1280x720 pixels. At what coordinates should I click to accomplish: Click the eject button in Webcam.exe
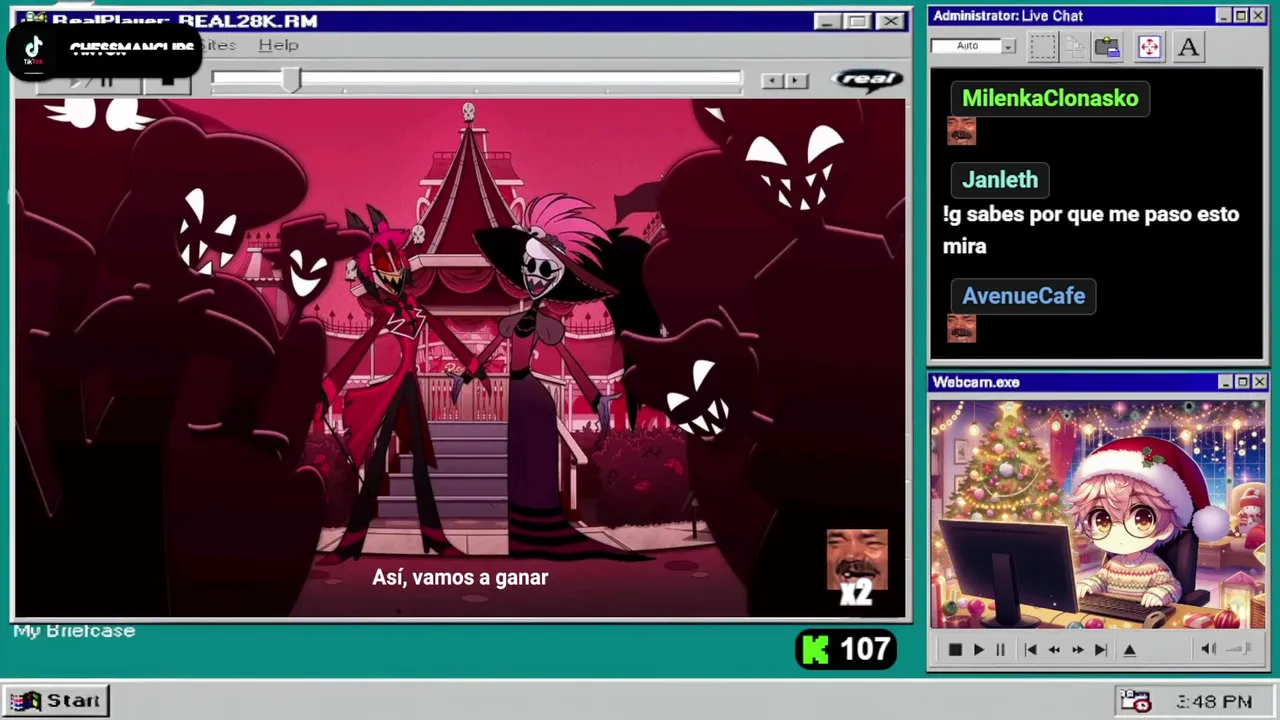click(x=1130, y=650)
